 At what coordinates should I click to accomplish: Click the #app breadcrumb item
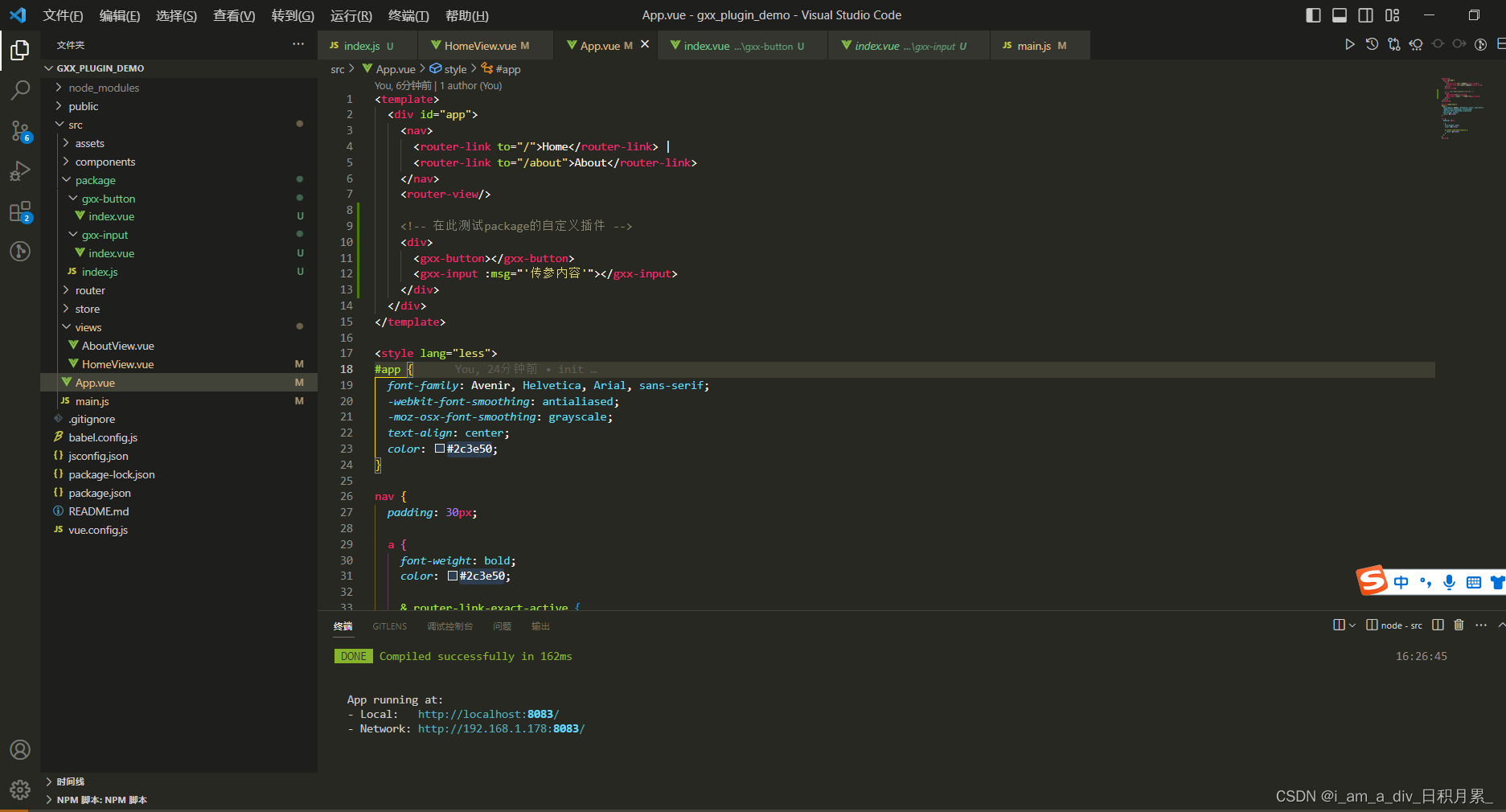(501, 69)
